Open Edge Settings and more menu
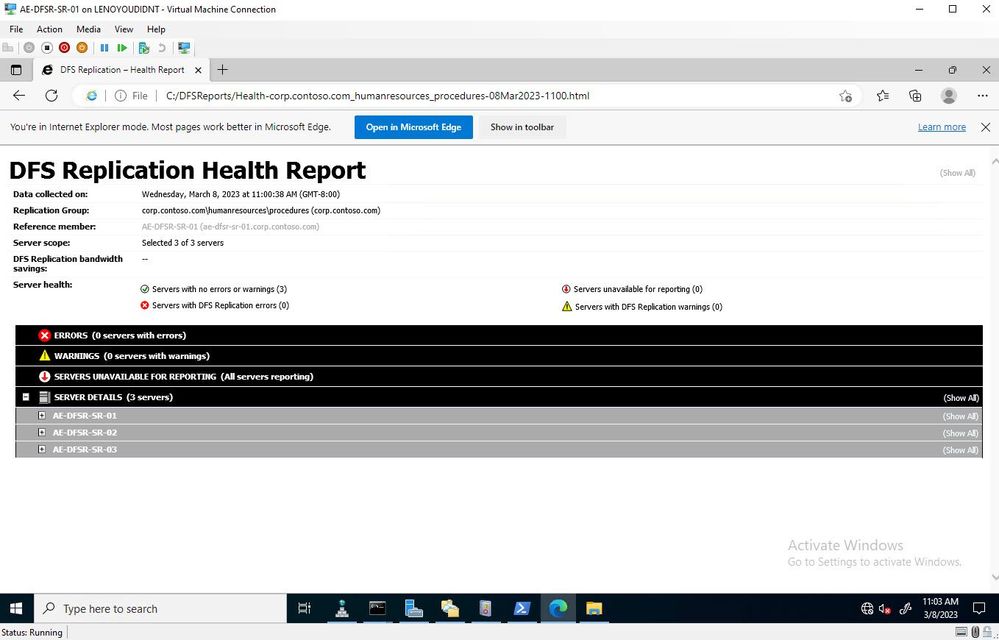The width and height of the screenshot is (999, 640). coord(982,96)
